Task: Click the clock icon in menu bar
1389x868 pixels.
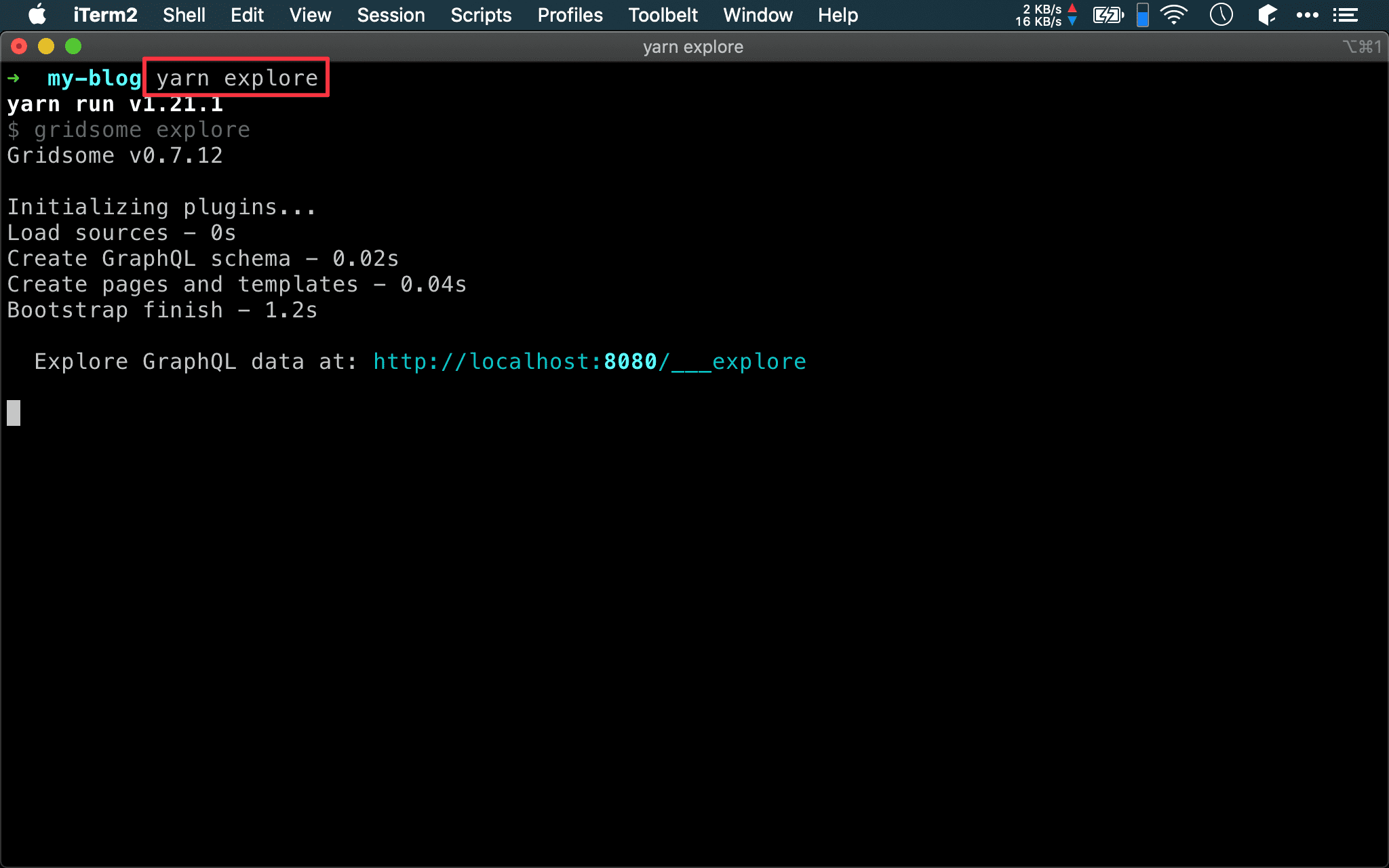Action: tap(1221, 15)
